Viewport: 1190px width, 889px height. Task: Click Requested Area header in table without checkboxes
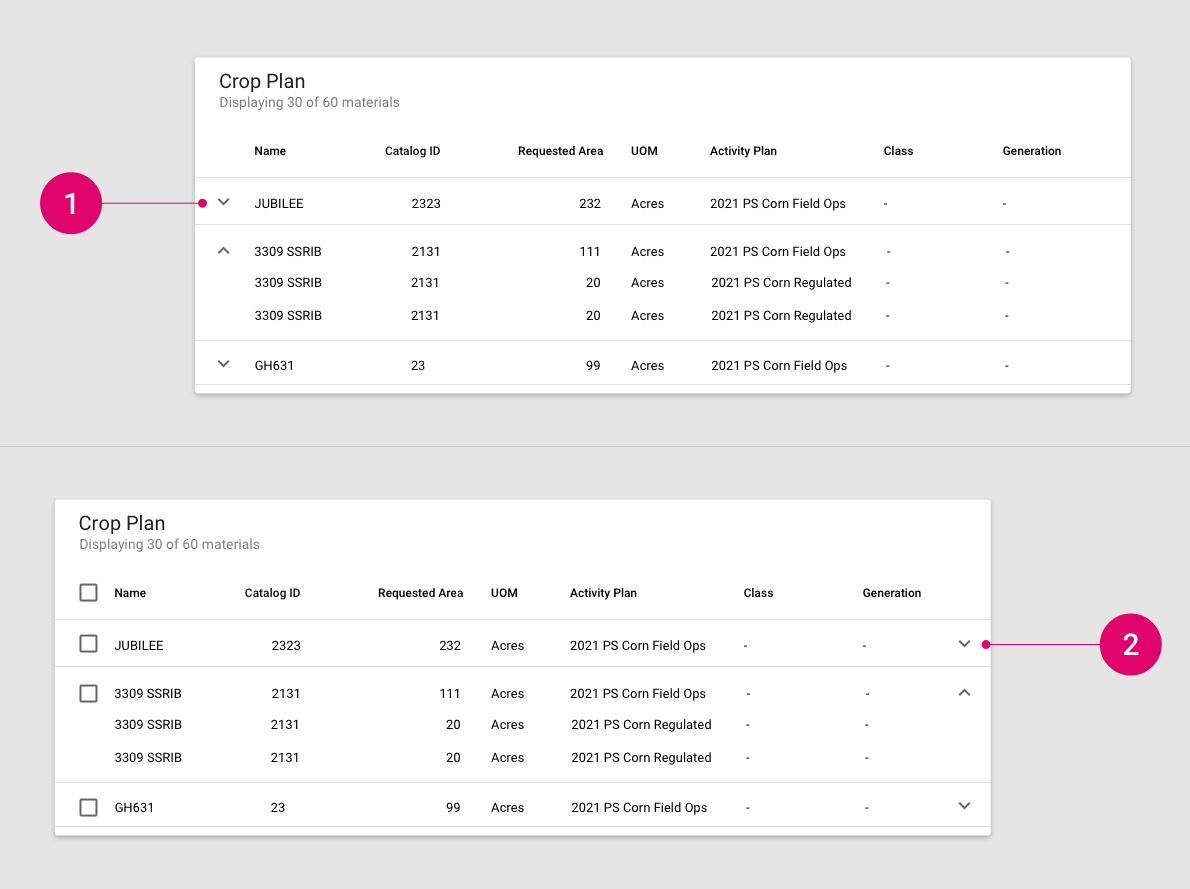click(x=560, y=151)
